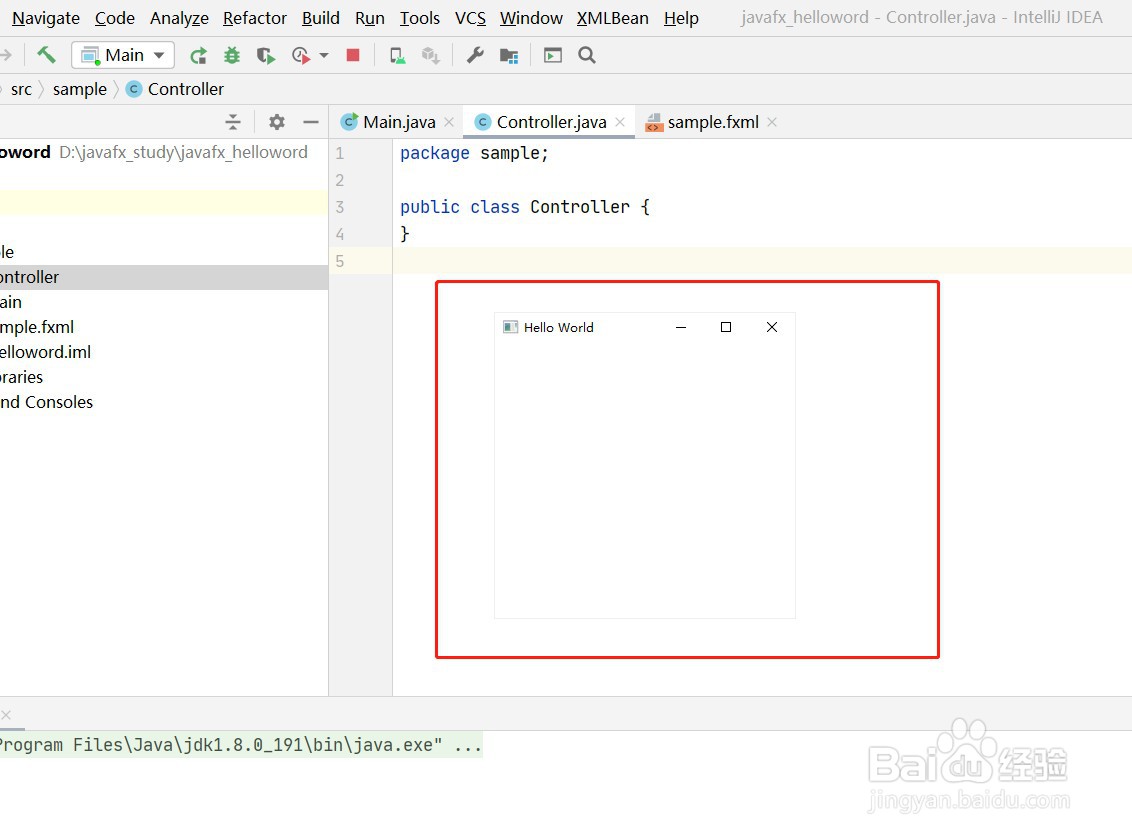Open the Main run configuration dropdown
1132x839 pixels.
click(x=158, y=55)
